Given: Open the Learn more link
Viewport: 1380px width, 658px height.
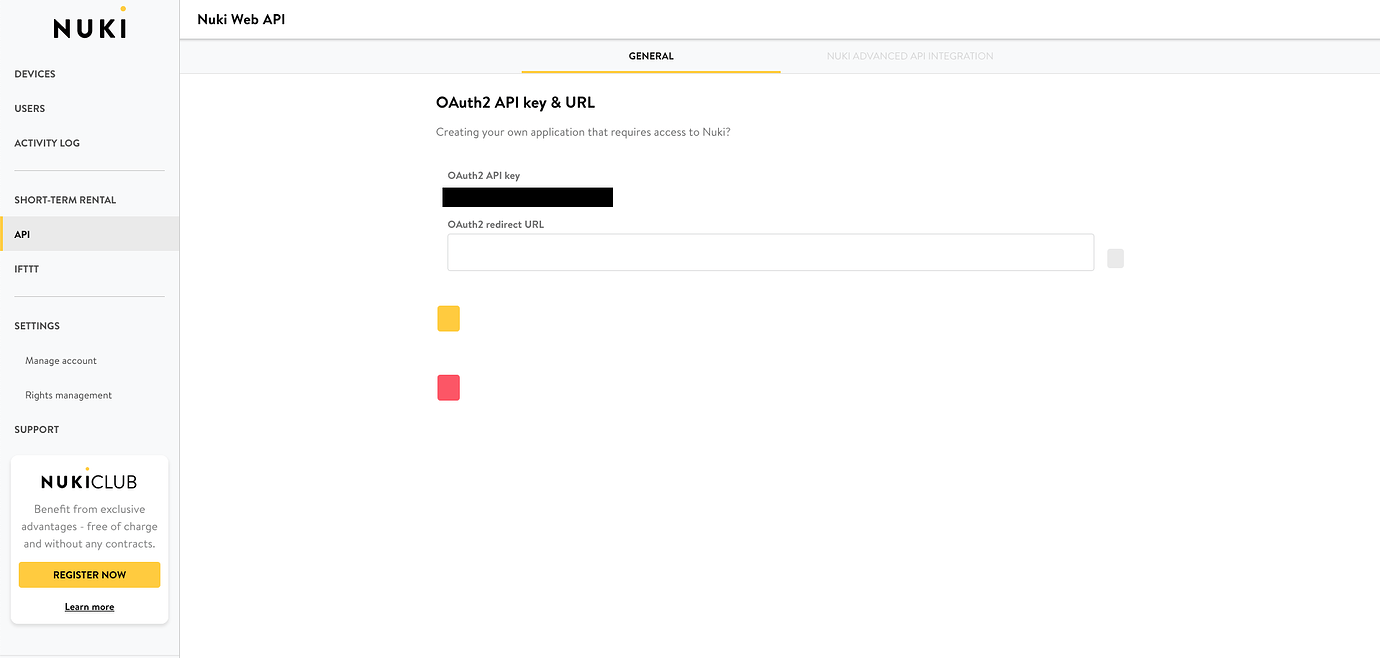Looking at the screenshot, I should coord(89,606).
